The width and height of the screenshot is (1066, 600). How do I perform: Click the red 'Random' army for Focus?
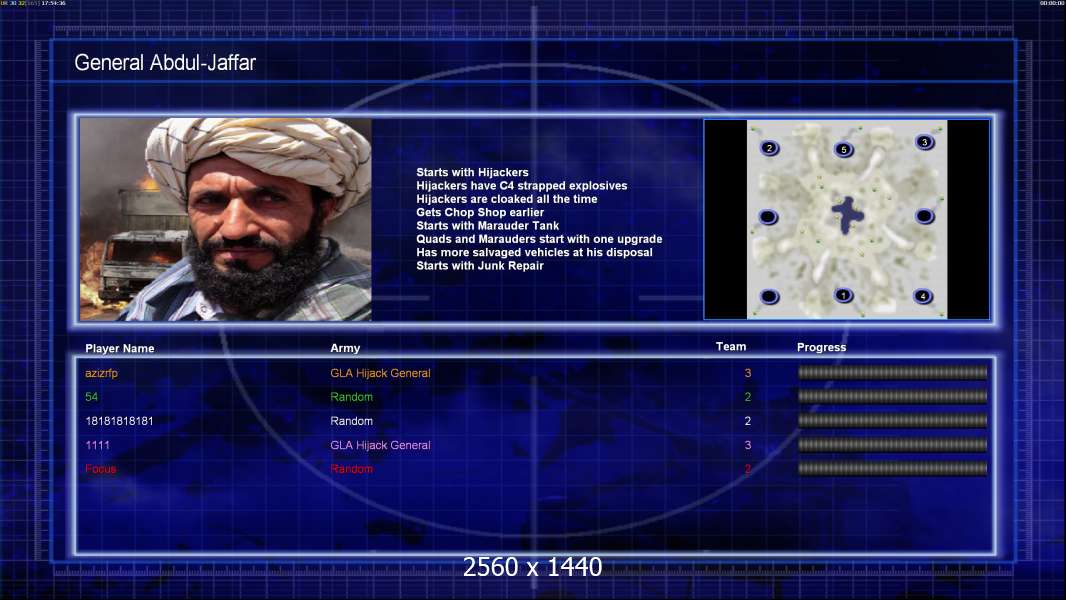click(x=351, y=469)
